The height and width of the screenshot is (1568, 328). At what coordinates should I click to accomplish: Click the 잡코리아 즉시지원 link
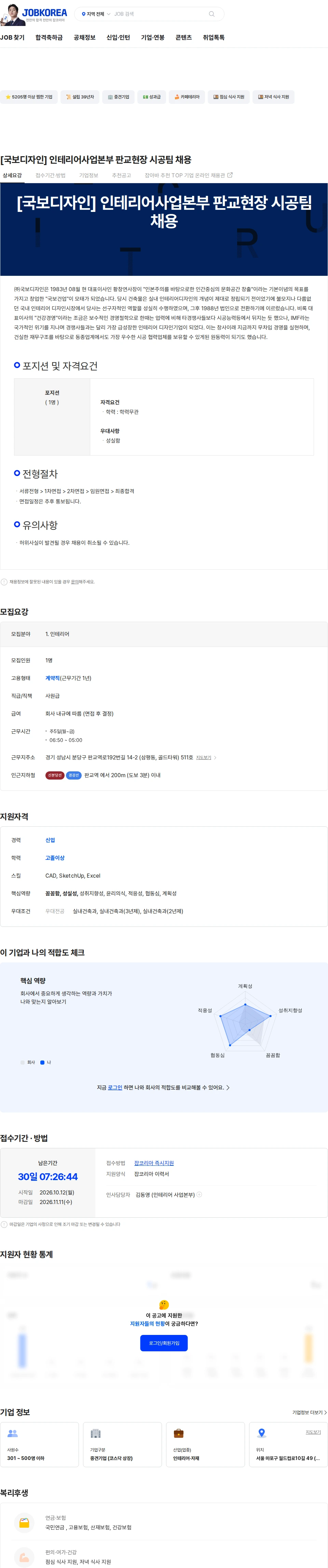point(154,1163)
